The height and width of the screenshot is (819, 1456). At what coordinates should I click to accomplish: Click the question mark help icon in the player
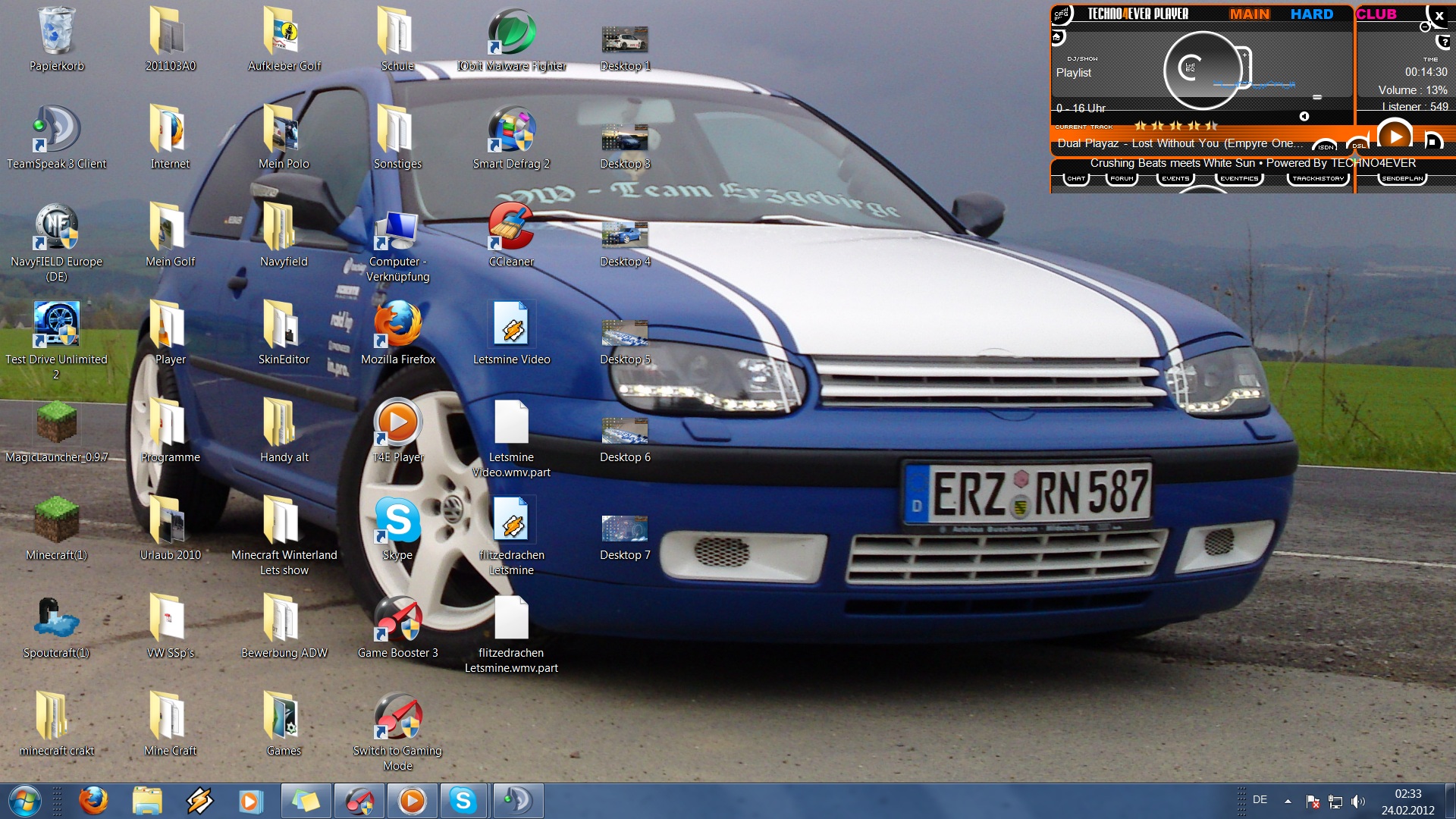pyautogui.click(x=1444, y=42)
